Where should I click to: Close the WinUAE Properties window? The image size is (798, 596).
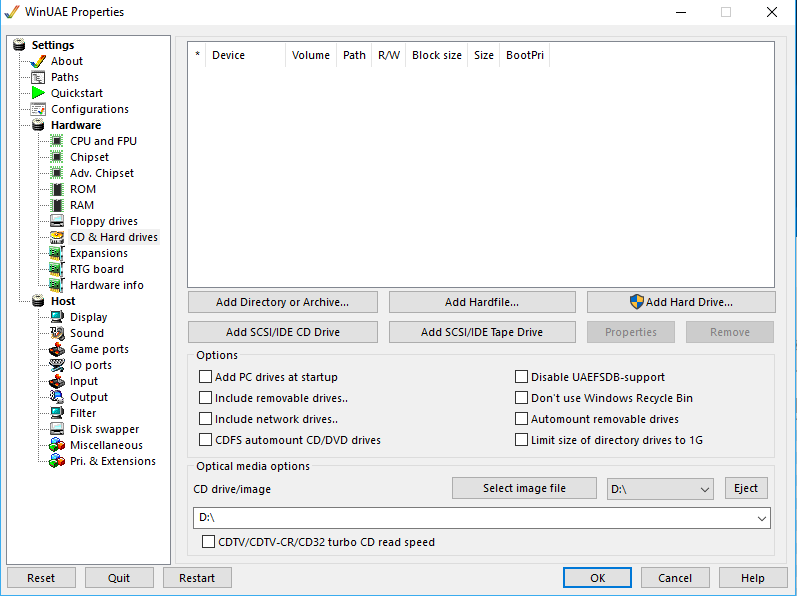click(772, 12)
